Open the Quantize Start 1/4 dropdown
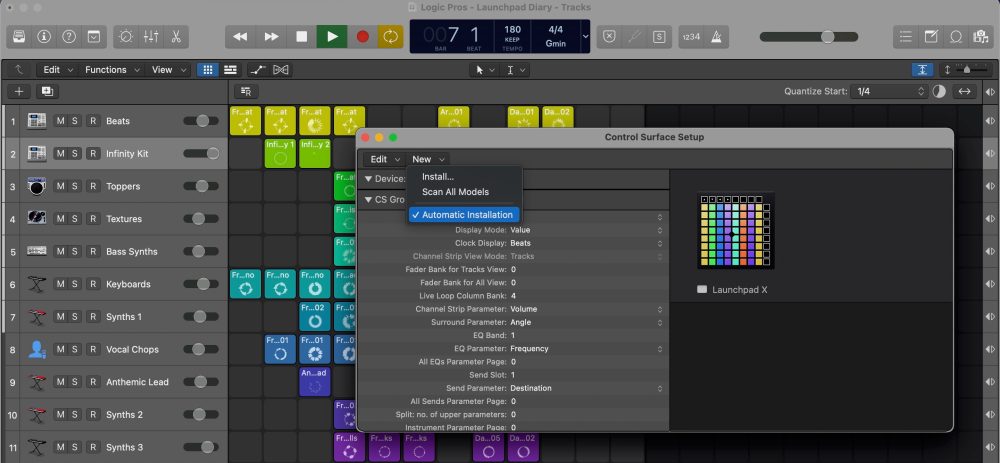This screenshot has width=1000, height=463. pyautogui.click(x=890, y=91)
